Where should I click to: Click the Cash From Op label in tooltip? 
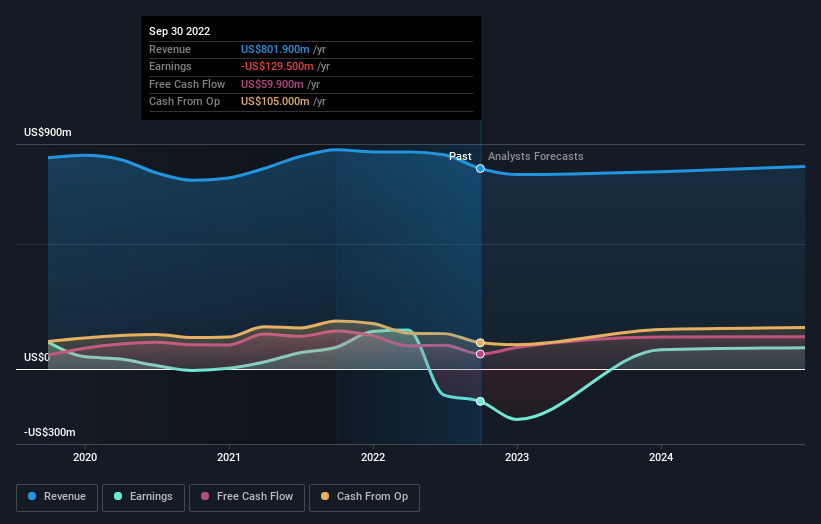[184, 102]
